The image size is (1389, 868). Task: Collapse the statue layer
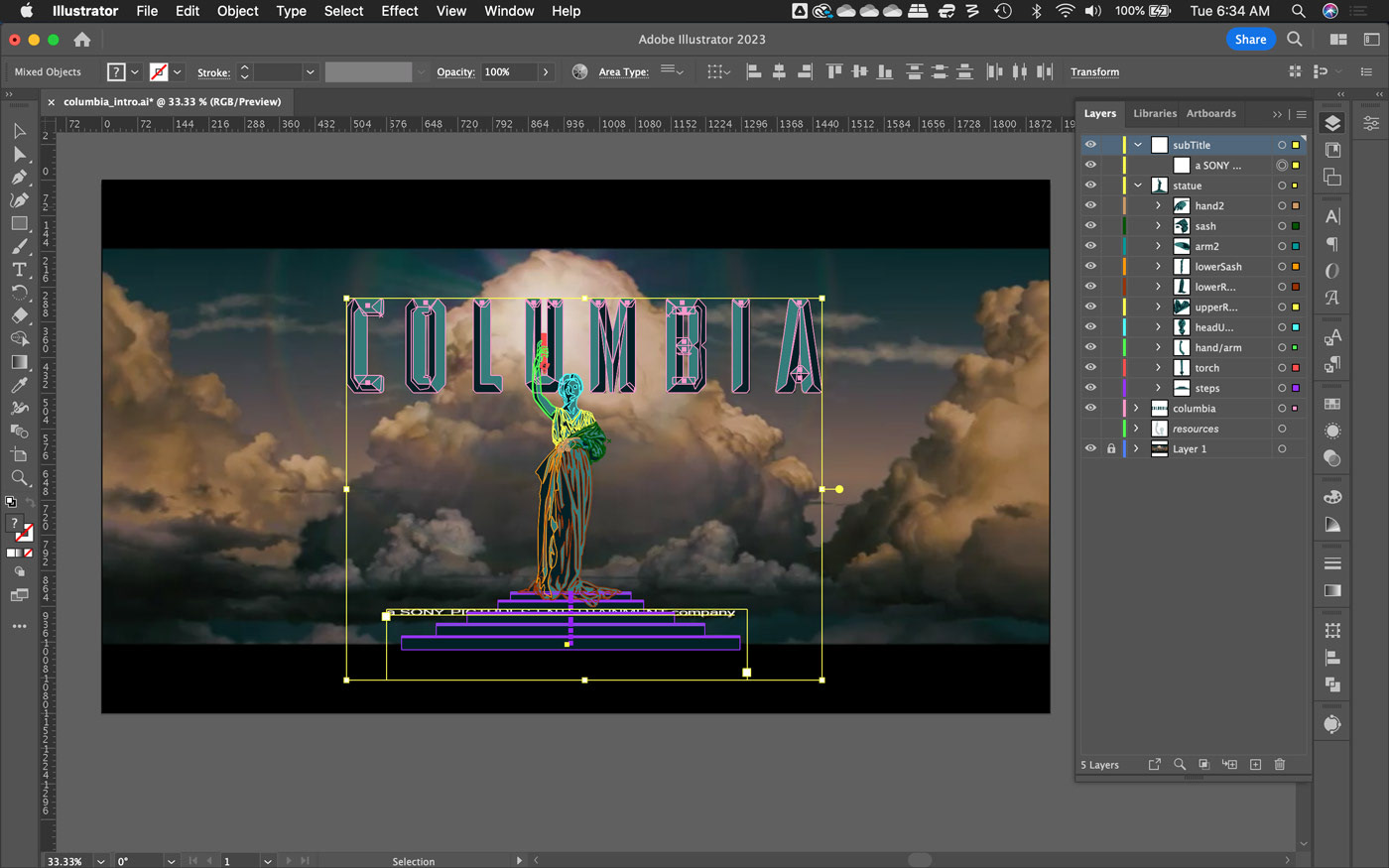[x=1138, y=186]
